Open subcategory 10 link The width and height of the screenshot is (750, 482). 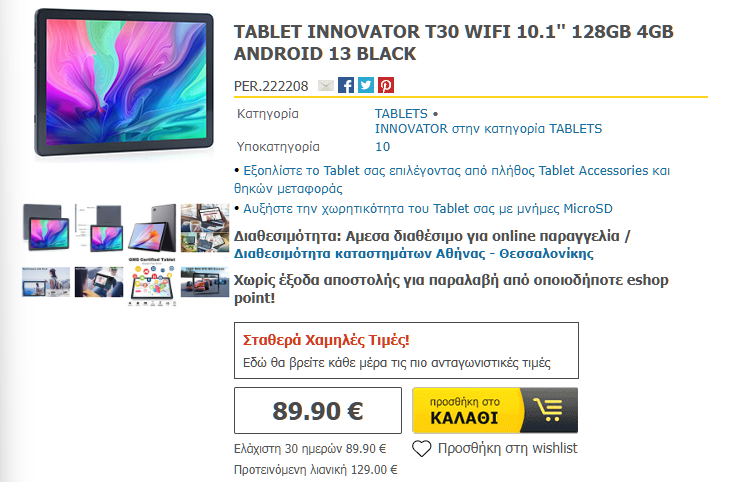point(382,147)
